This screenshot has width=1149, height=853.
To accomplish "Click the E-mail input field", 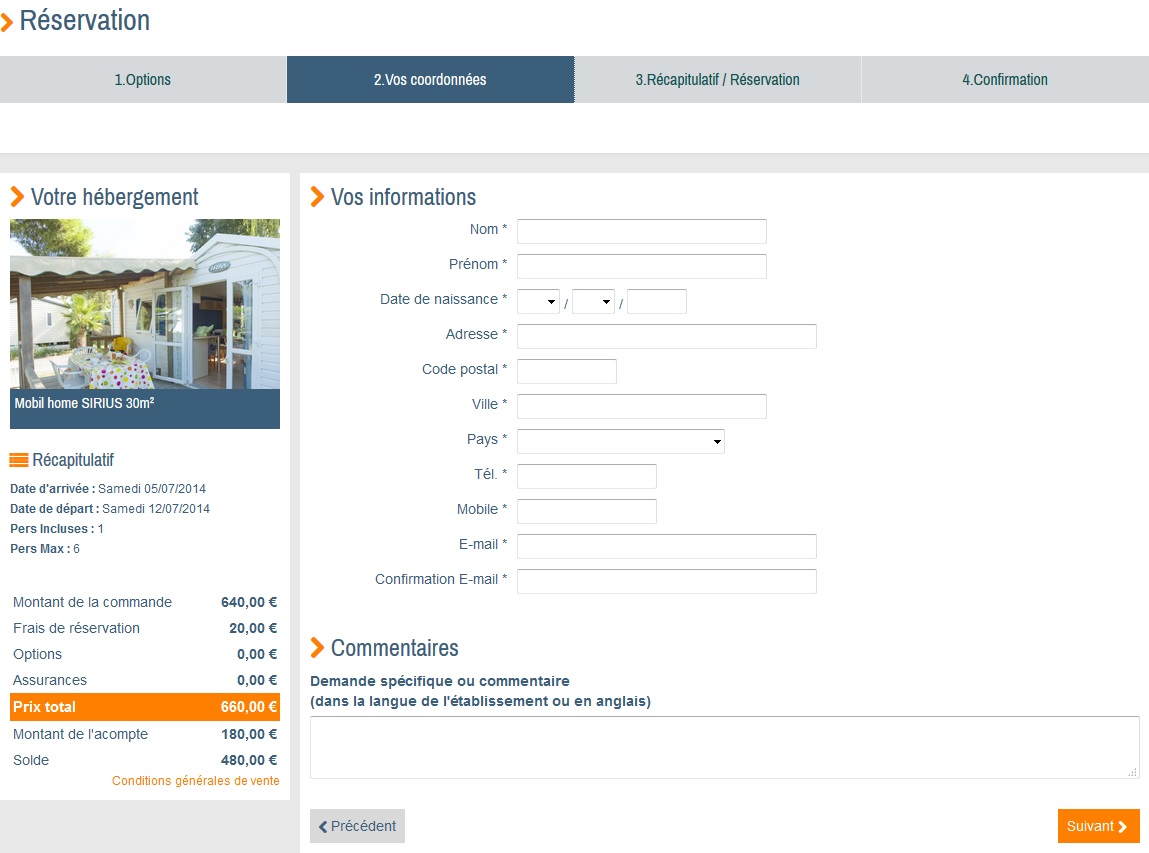I will [x=667, y=546].
